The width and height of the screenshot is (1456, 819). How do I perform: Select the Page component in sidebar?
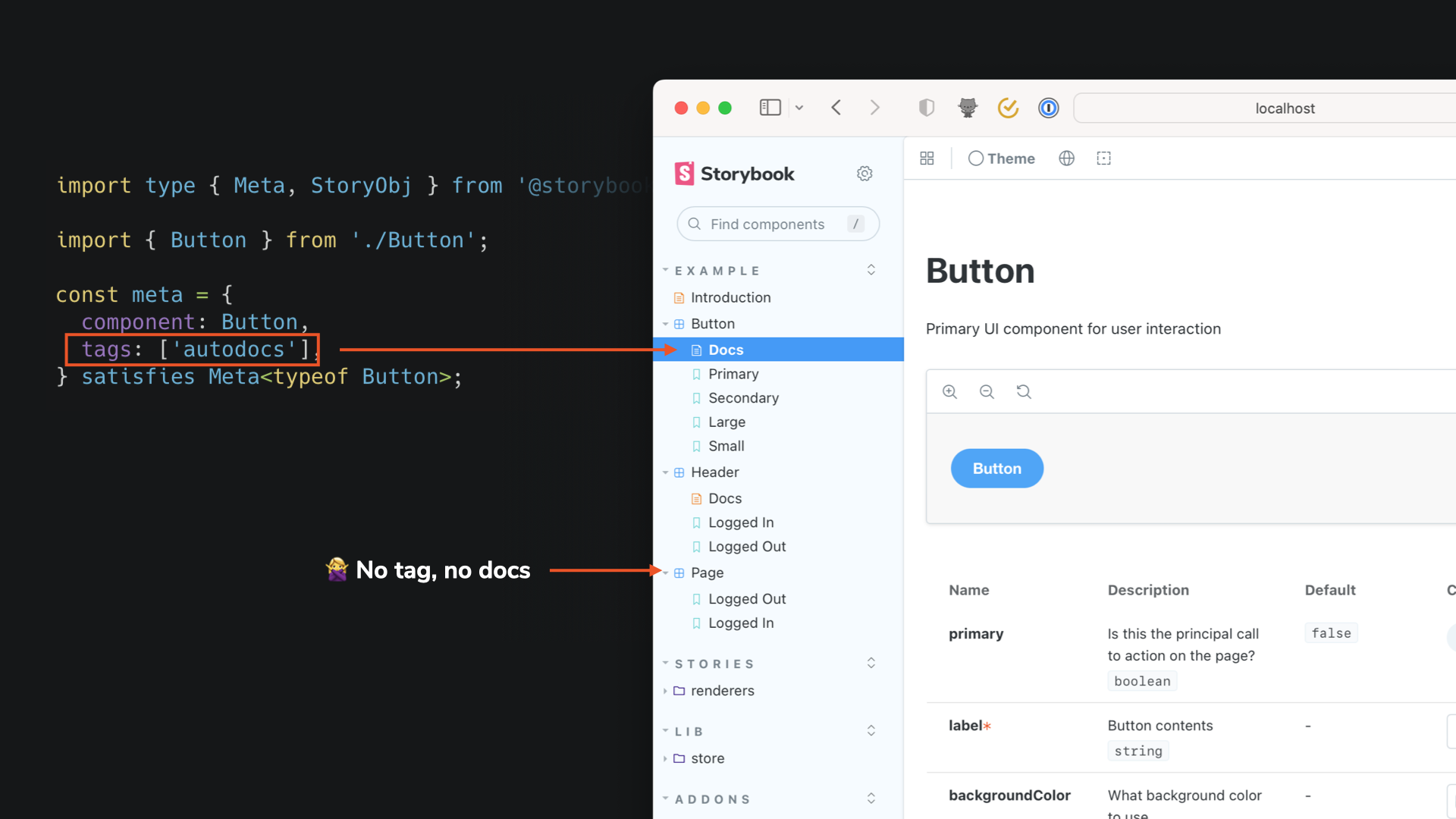[x=708, y=572]
